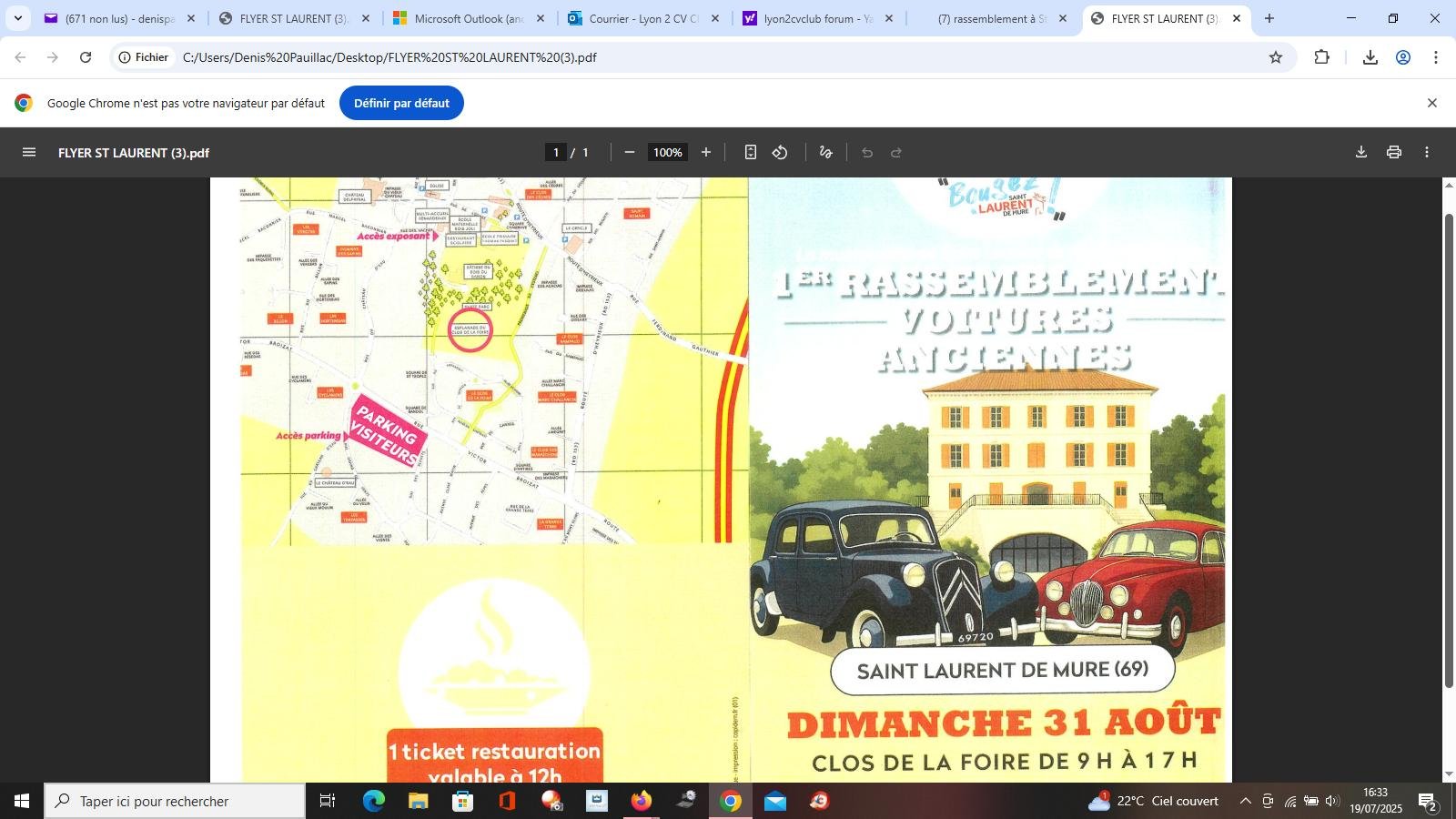1456x819 pixels.
Task: Click the PDF vertical scrollbar thumb
Action: click(x=1449, y=450)
